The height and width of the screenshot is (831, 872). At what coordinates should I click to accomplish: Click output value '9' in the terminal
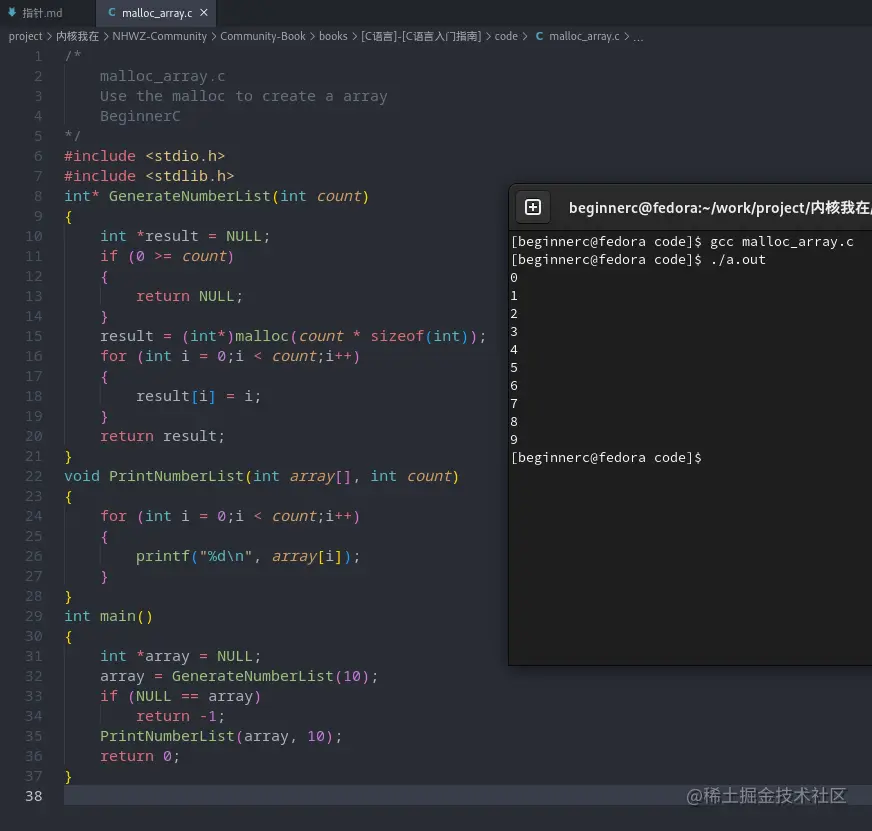pyautogui.click(x=514, y=439)
